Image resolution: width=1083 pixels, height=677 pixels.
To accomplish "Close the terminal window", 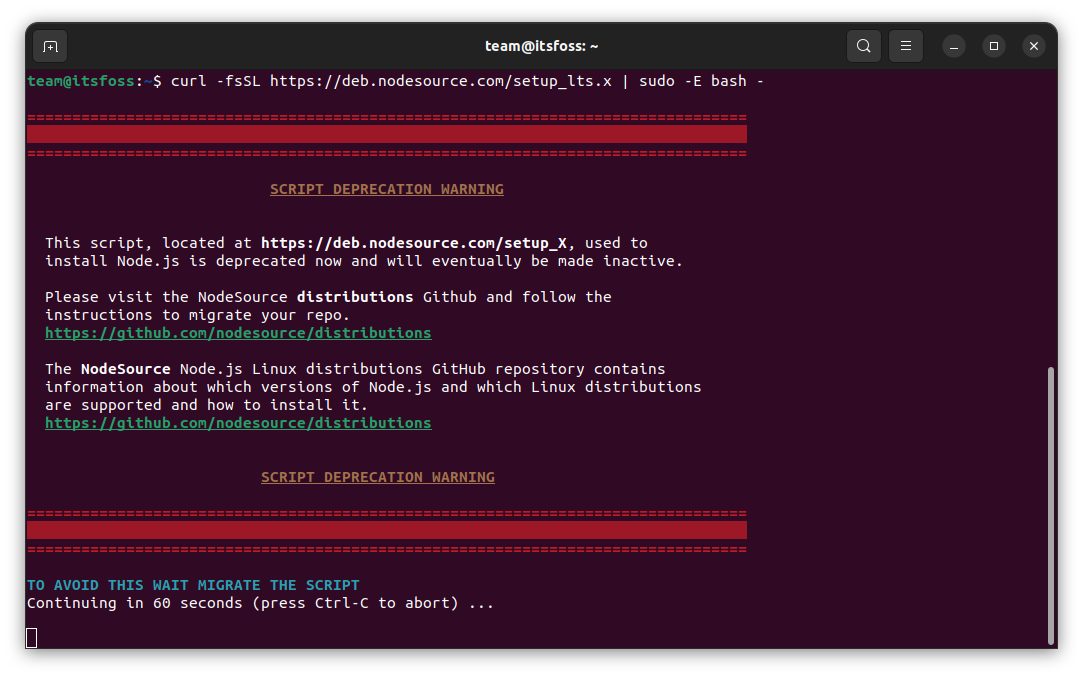I will [x=1034, y=46].
